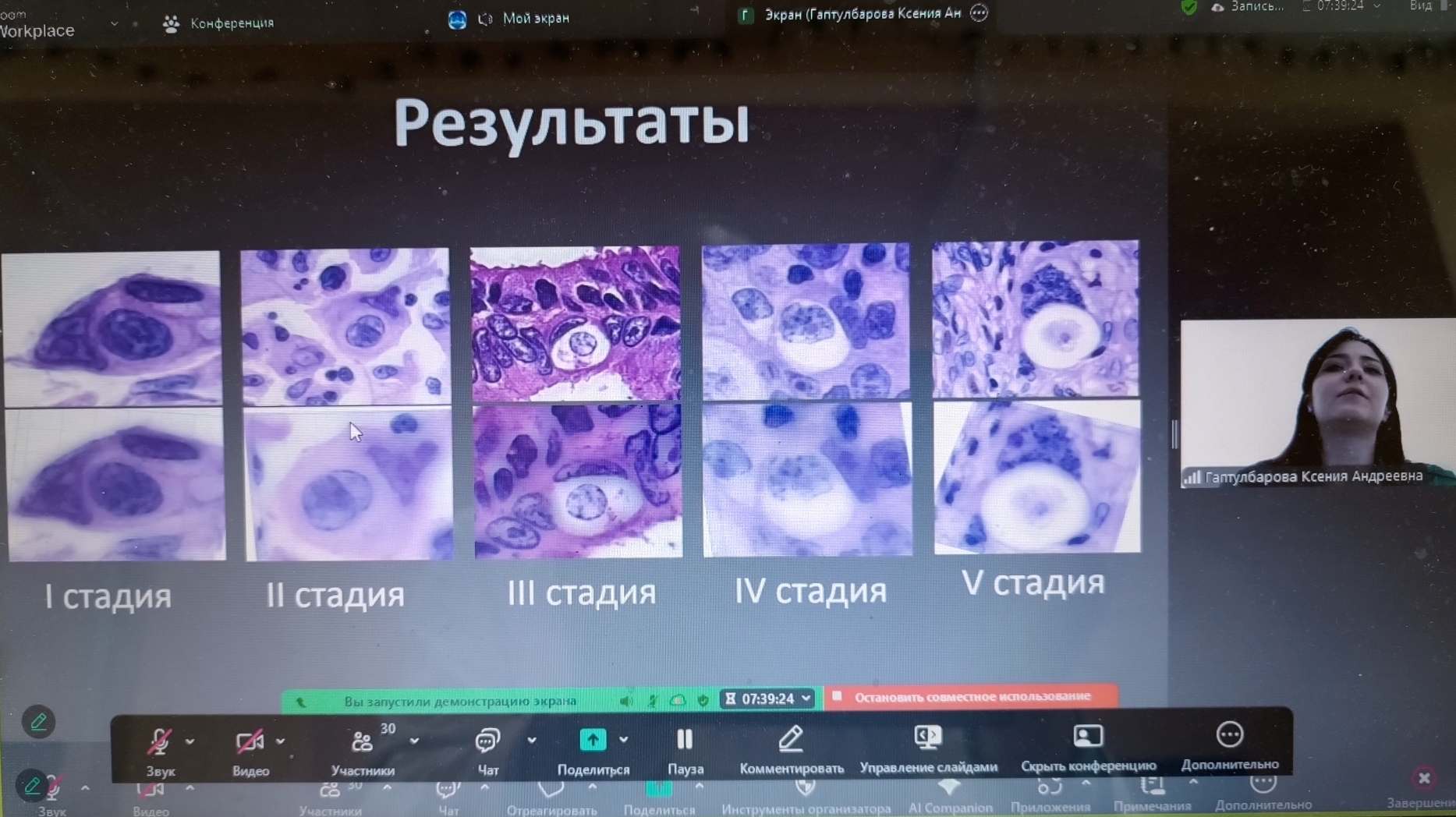Click cloud recording icon in green share bar
Screen dimensions: 1456x817
tap(678, 701)
